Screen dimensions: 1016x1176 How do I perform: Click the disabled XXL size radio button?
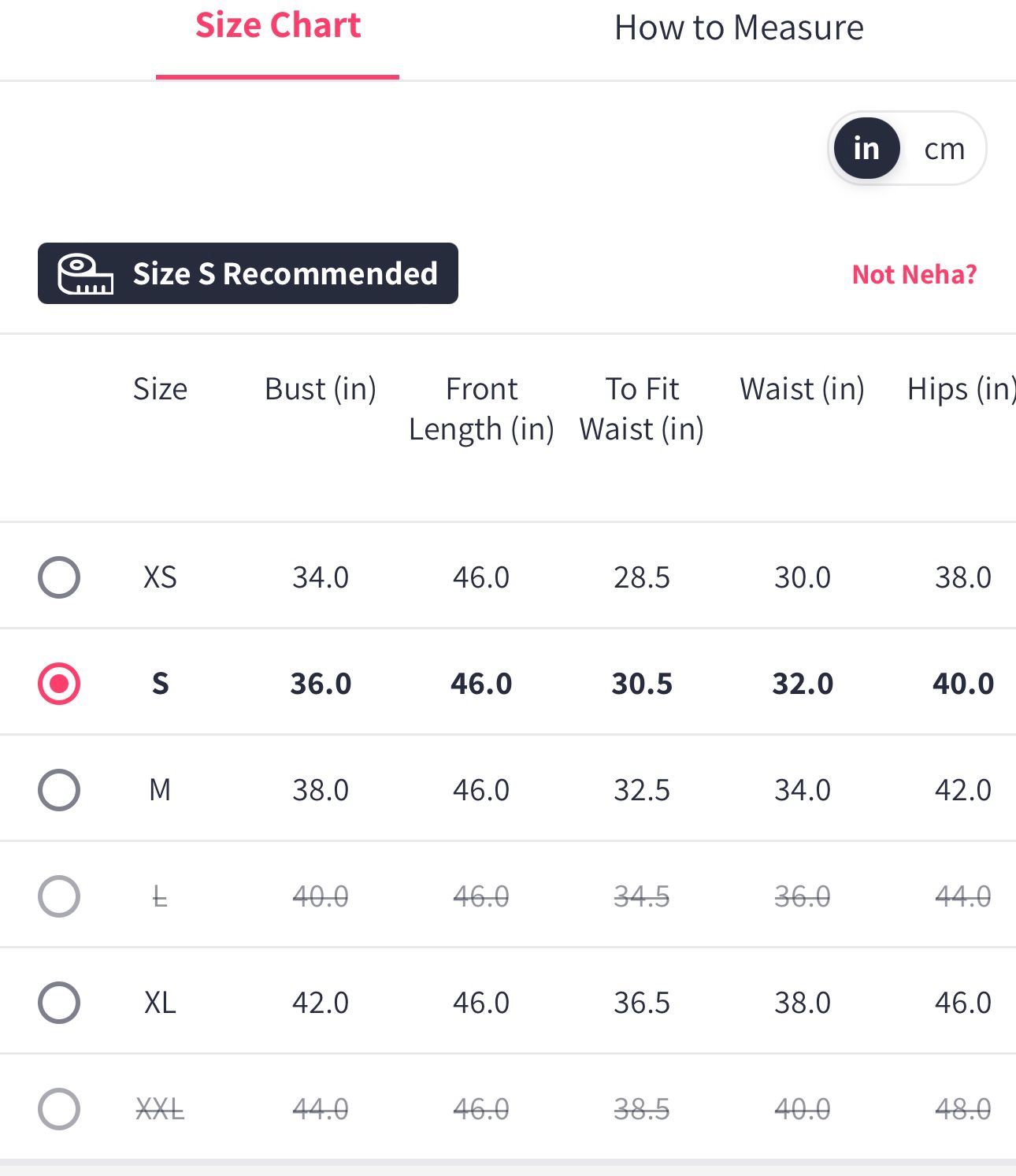[59, 1109]
